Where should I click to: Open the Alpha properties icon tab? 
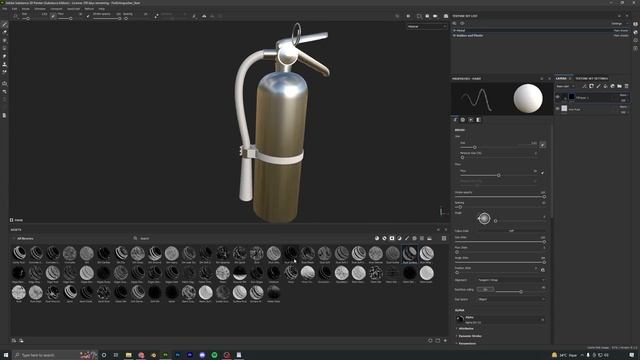tap(463, 120)
